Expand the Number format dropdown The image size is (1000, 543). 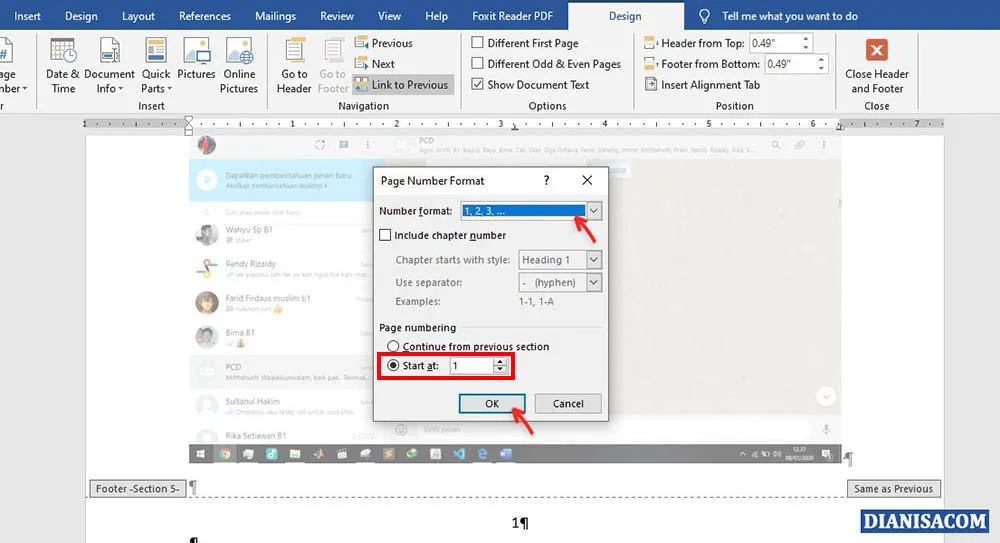pos(594,211)
